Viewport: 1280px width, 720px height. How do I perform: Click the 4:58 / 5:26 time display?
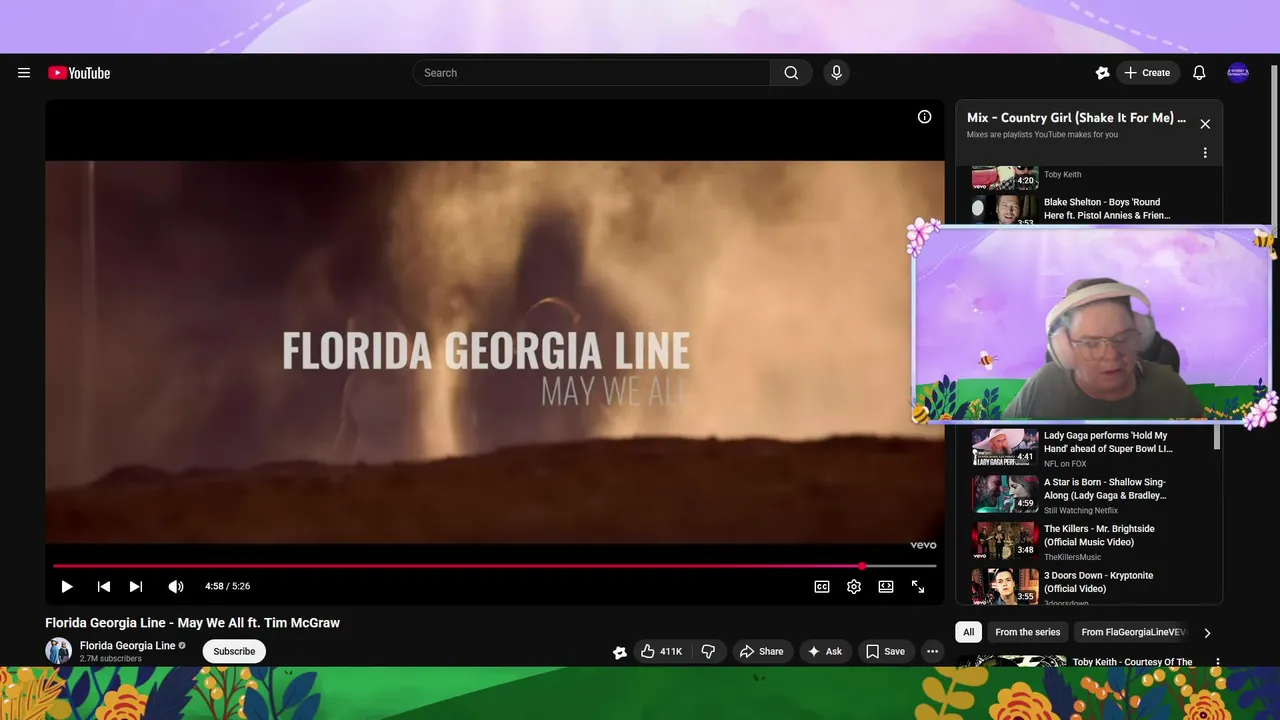pyautogui.click(x=227, y=587)
